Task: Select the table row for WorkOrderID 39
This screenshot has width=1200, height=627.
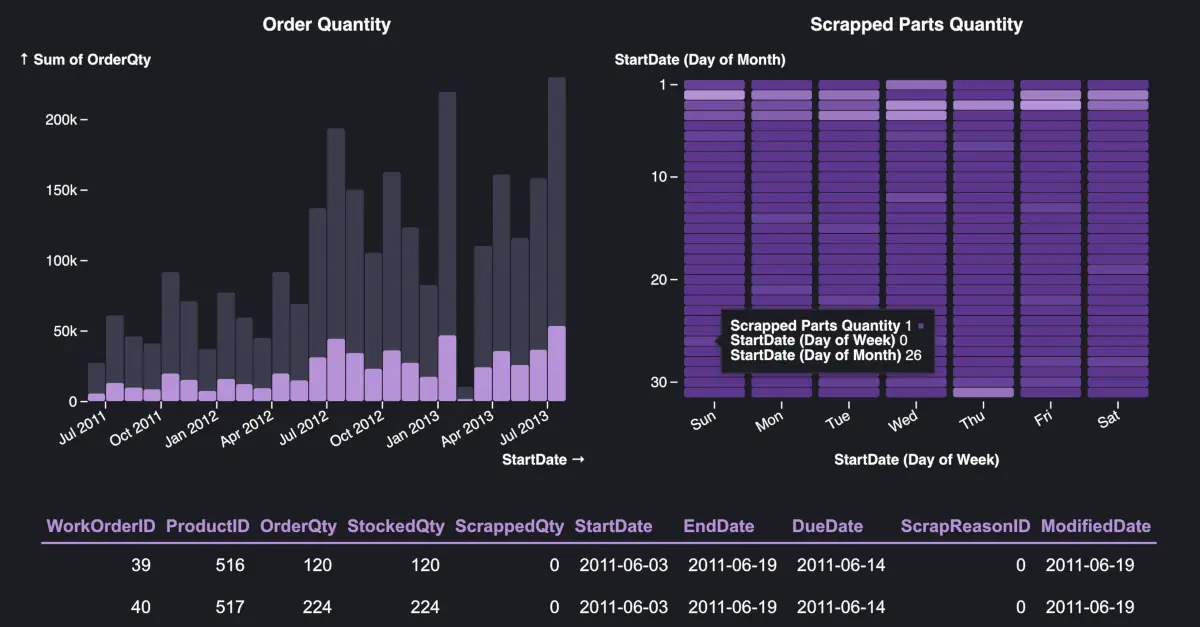Action: tap(400, 565)
